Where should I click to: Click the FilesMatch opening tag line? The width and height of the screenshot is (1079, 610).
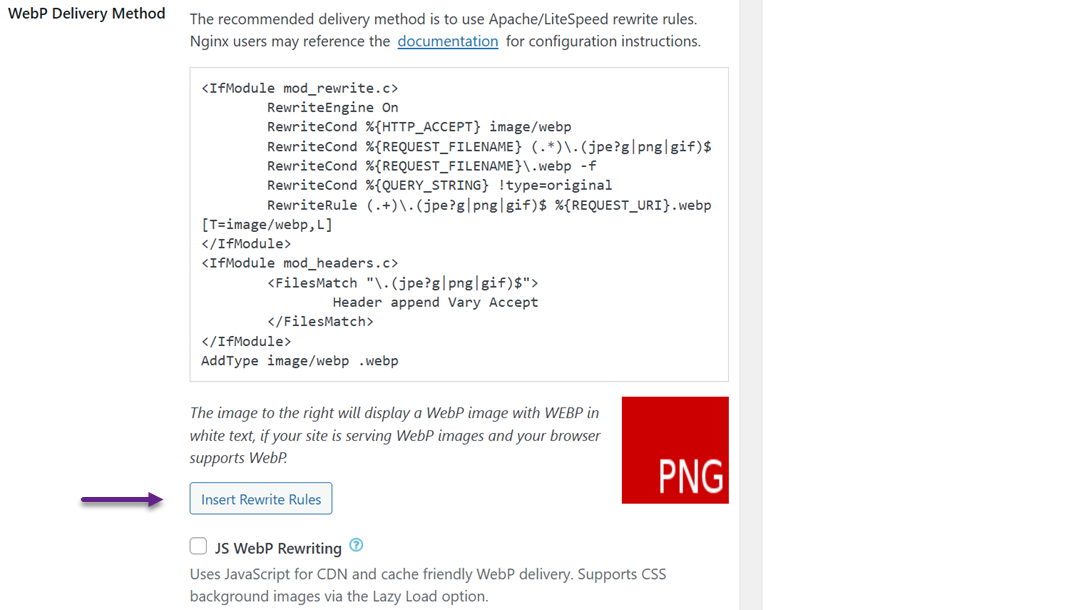click(402, 283)
